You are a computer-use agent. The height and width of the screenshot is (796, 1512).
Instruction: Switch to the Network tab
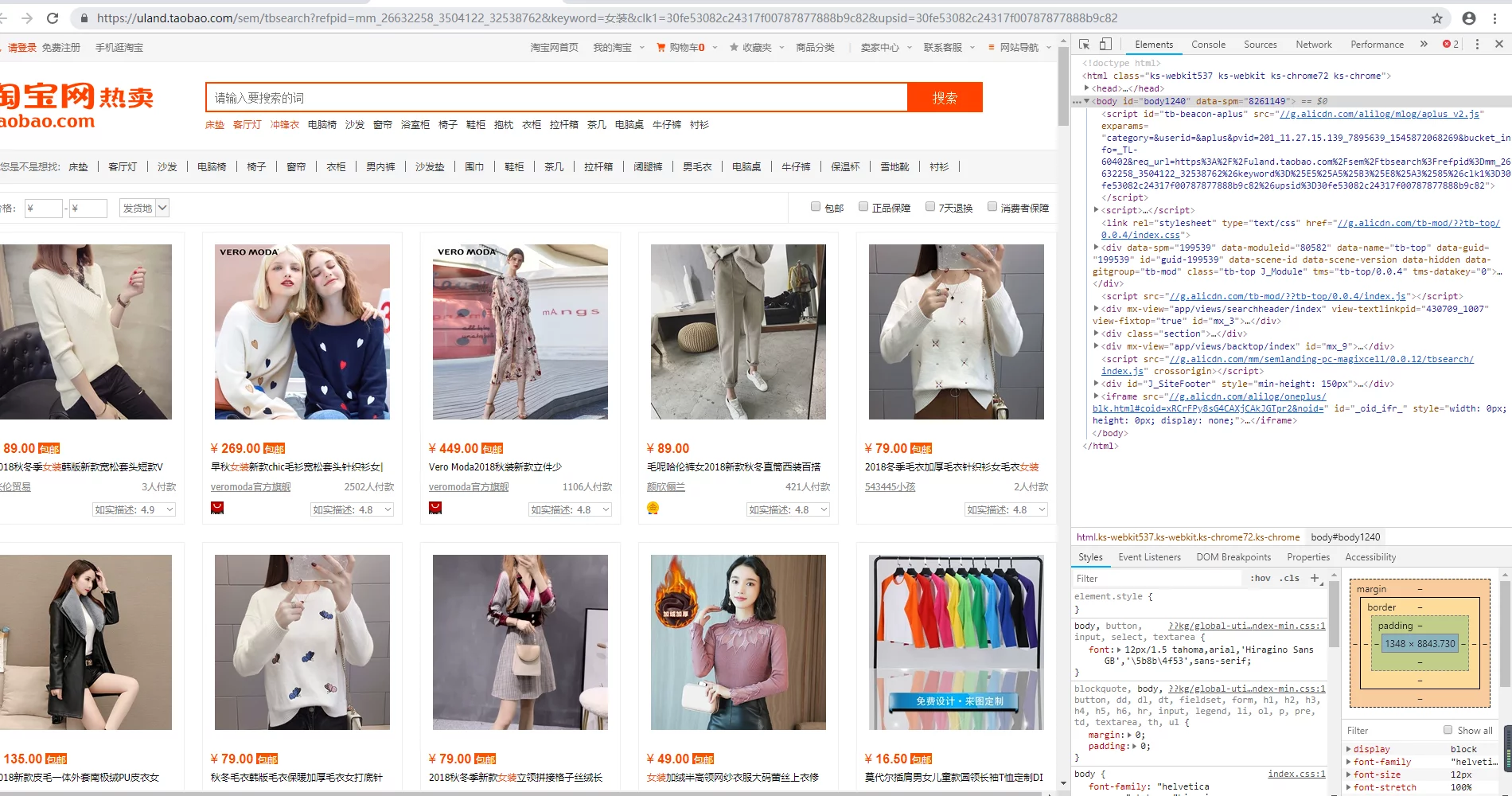click(1313, 45)
